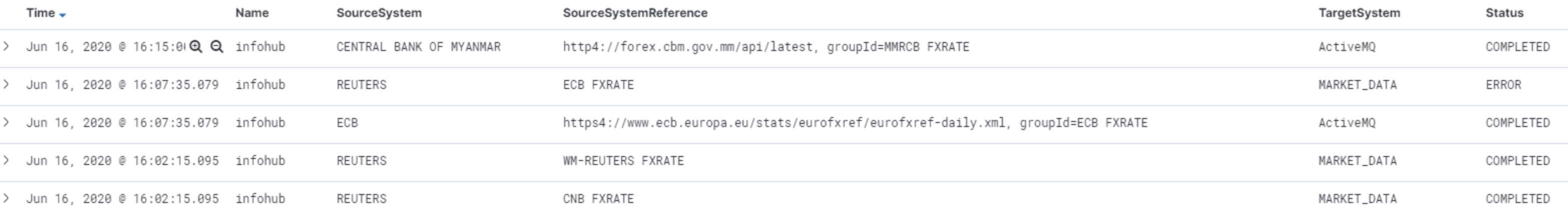Viewport: 1568px width, 218px height.
Task: Click the SourceSystemReference column header
Action: pyautogui.click(x=635, y=13)
